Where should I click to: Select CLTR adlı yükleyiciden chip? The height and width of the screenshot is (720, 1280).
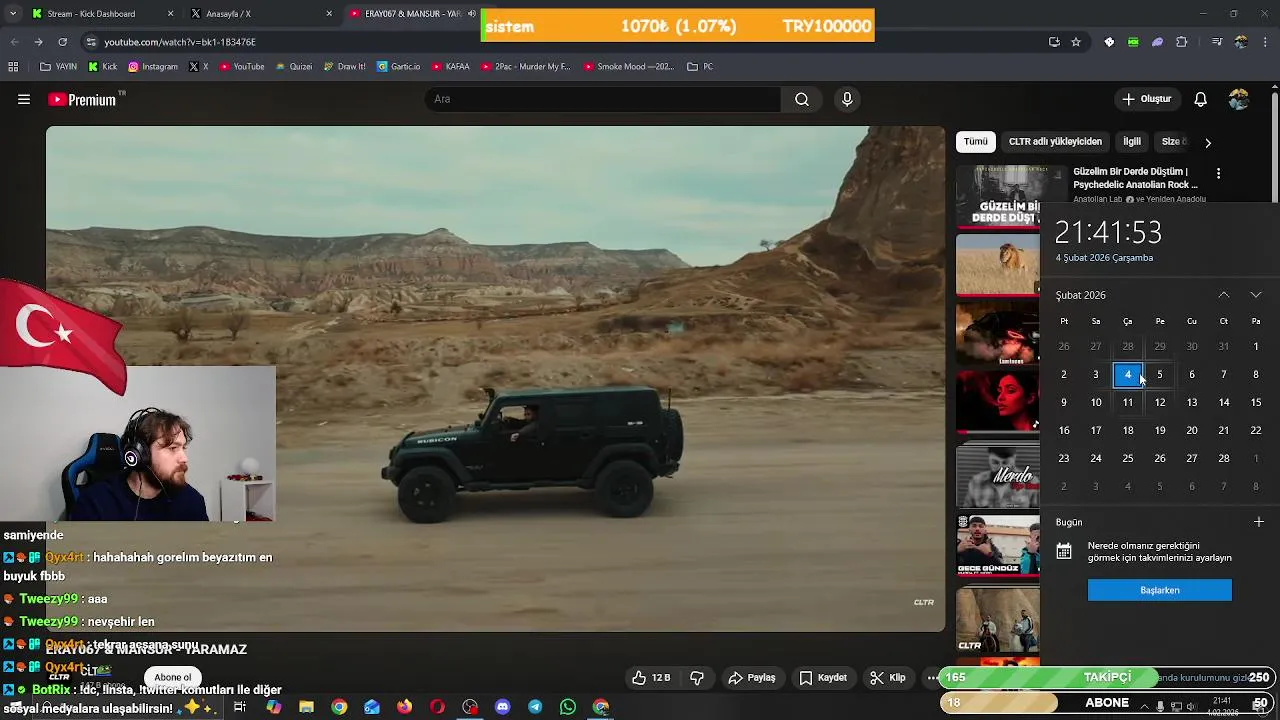click(x=1055, y=142)
